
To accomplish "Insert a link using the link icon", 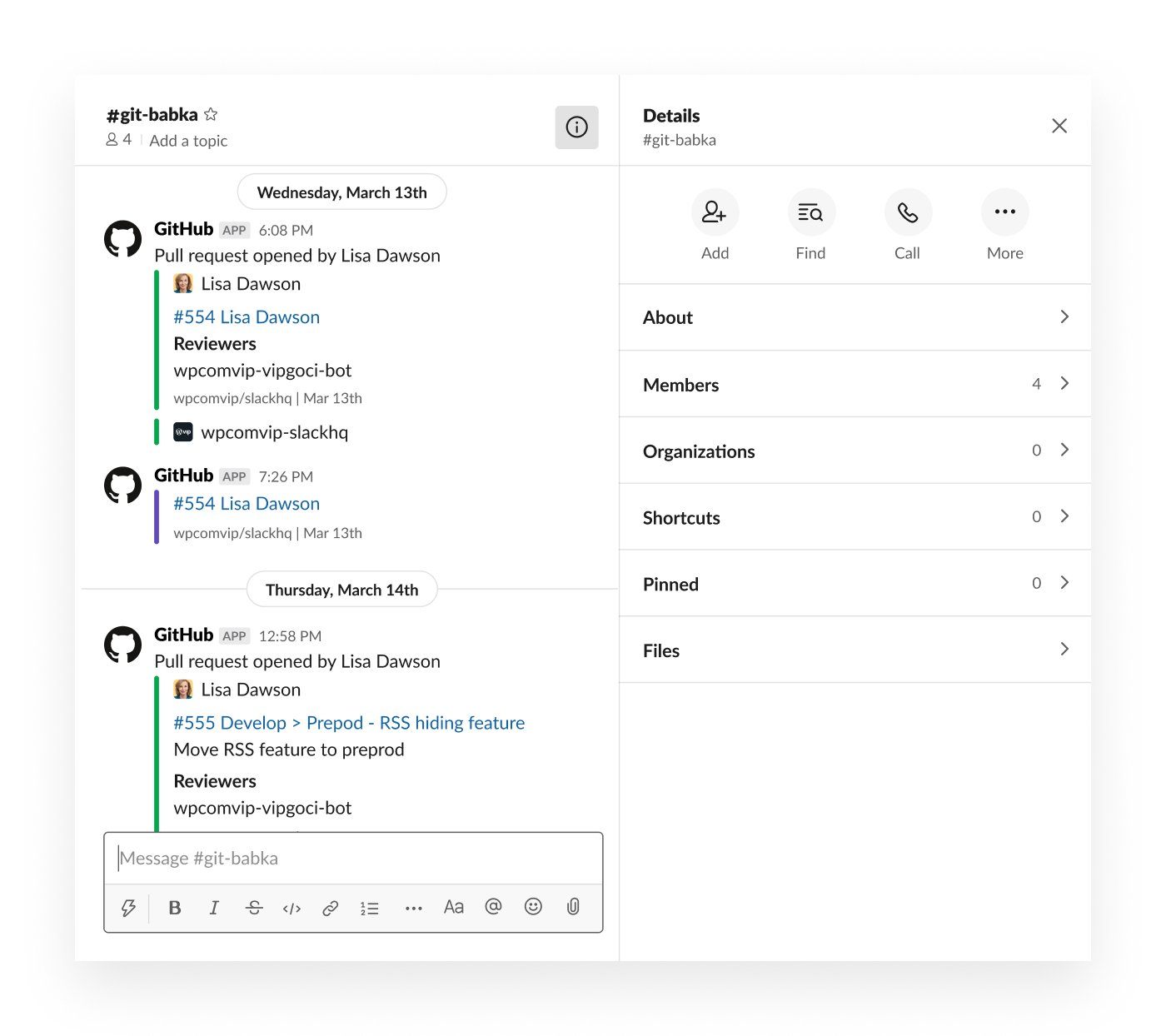I will [331, 908].
